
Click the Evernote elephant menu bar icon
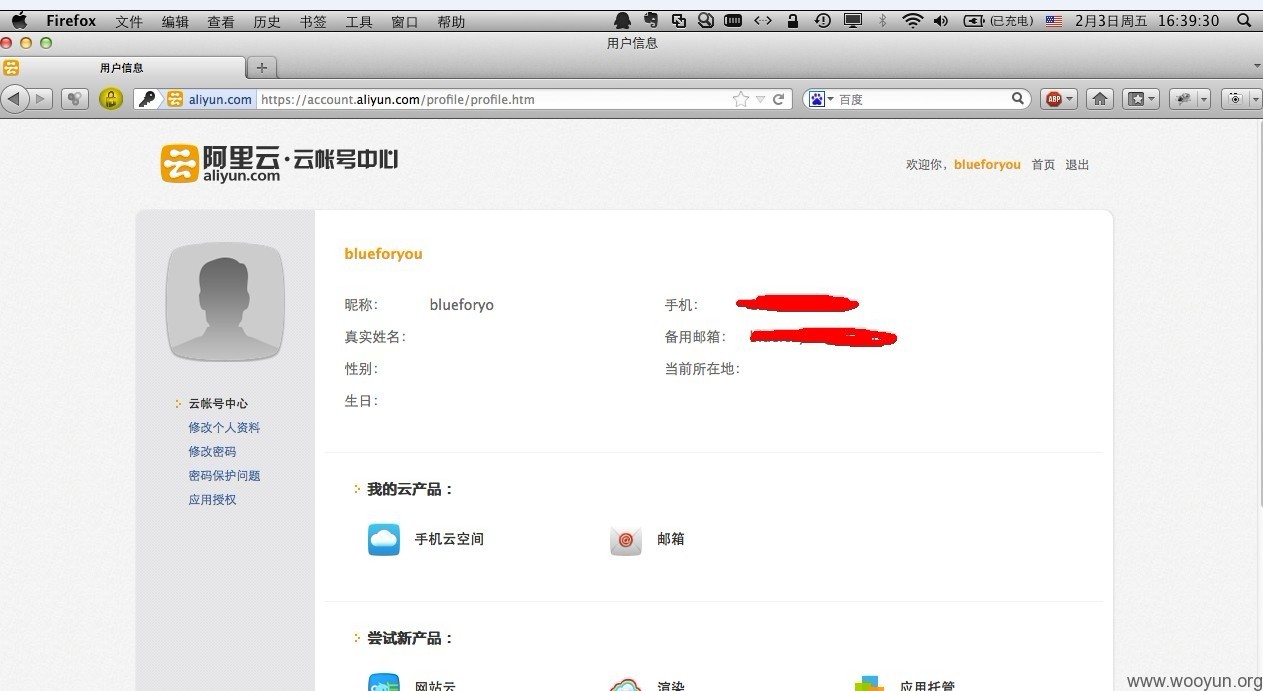[x=651, y=20]
